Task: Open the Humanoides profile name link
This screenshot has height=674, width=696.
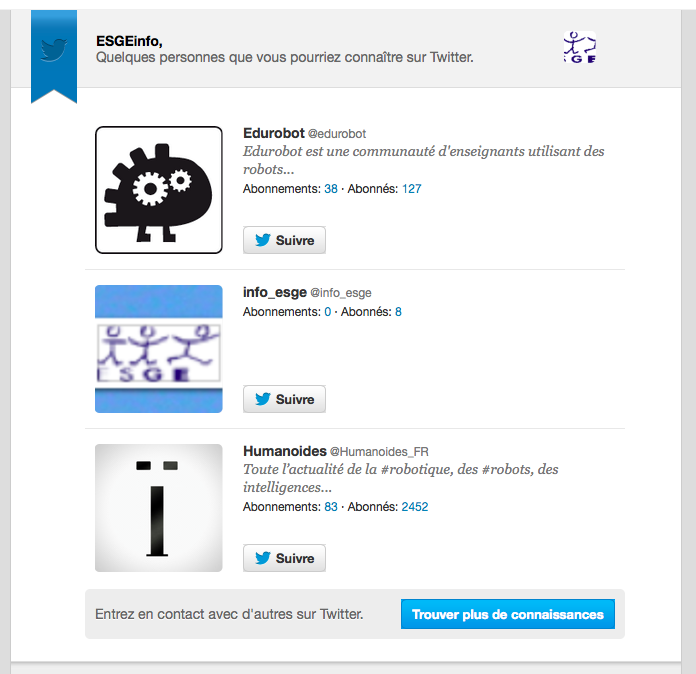Action: click(x=285, y=451)
